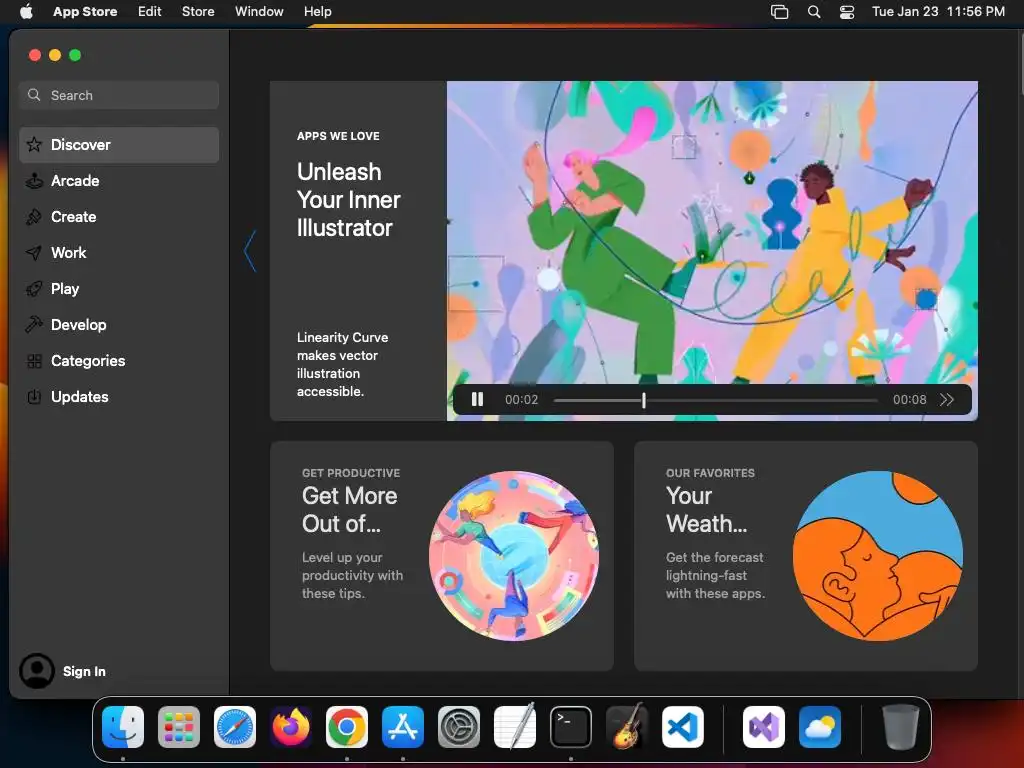This screenshot has height=768, width=1024.
Task: Click the 00:08 remaining time
Action: [910, 400]
